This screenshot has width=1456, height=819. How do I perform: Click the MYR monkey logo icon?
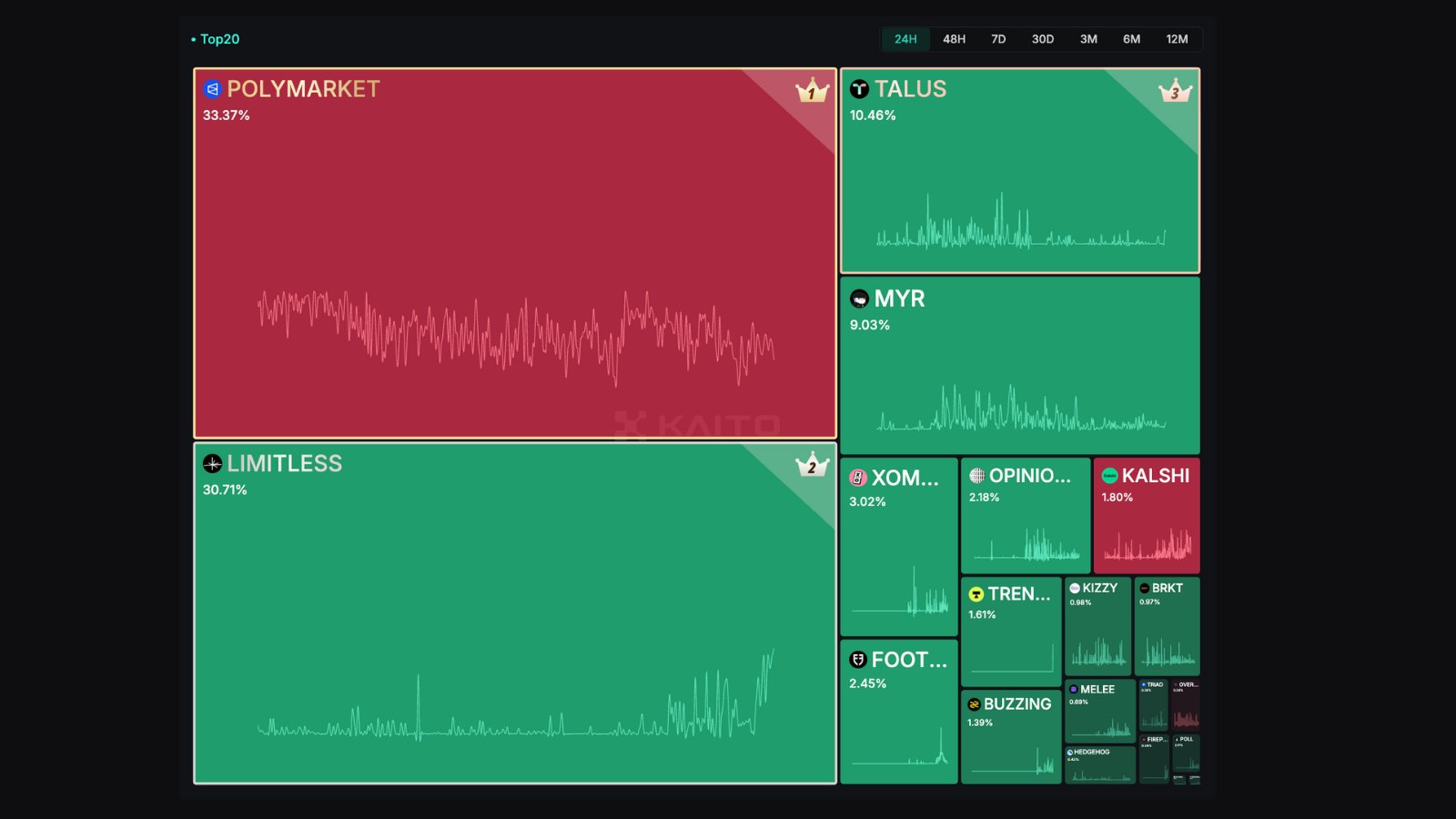[858, 298]
